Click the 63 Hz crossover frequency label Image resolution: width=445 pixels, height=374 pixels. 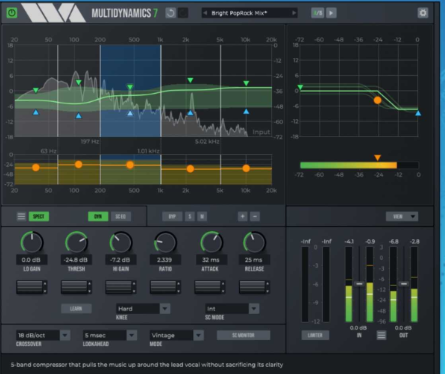[48, 151]
